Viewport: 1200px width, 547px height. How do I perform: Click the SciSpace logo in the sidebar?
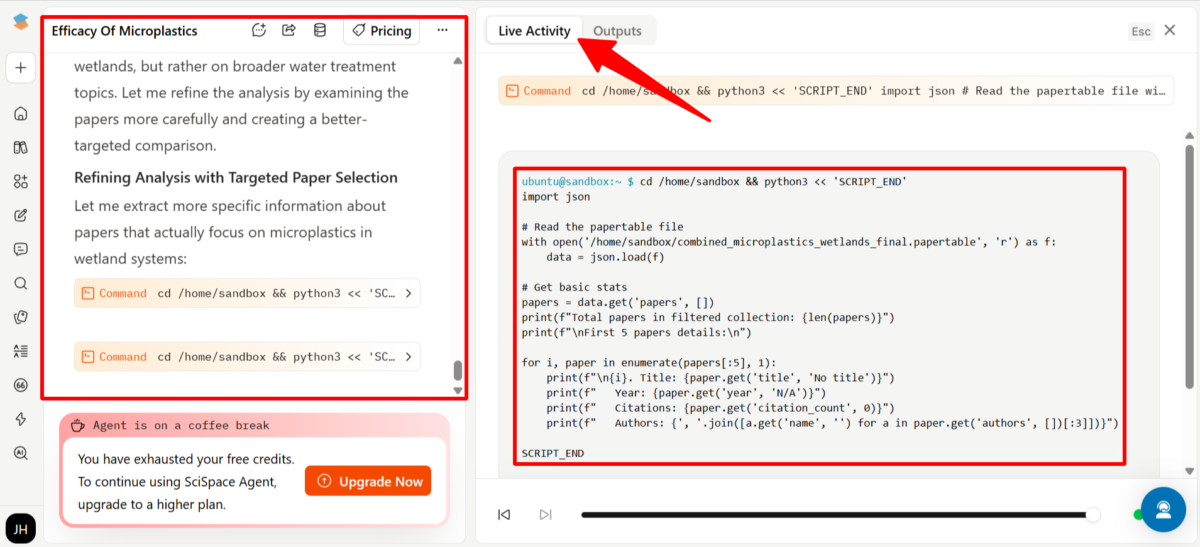coord(21,23)
